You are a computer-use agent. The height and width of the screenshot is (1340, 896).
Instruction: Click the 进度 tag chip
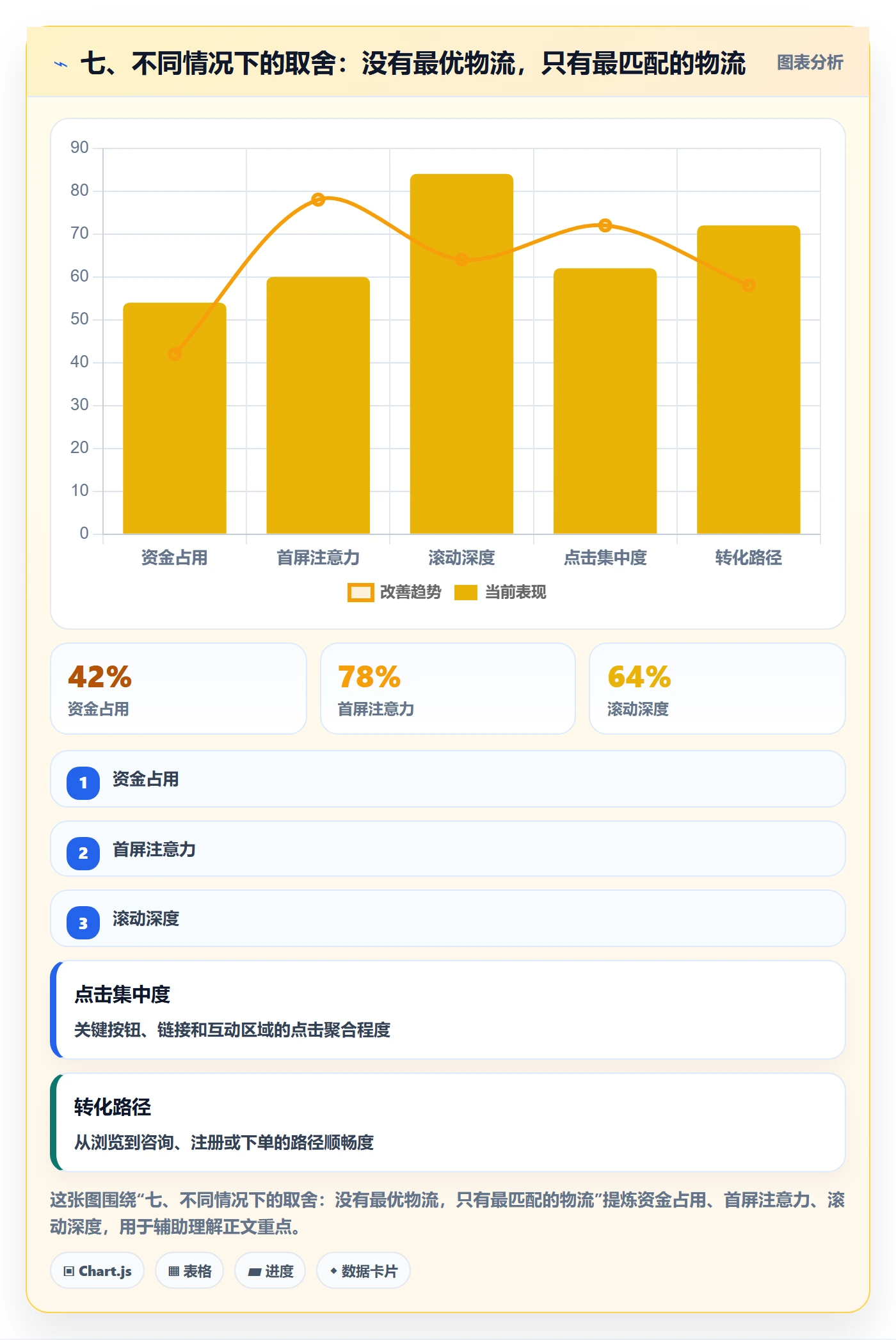click(x=270, y=1271)
